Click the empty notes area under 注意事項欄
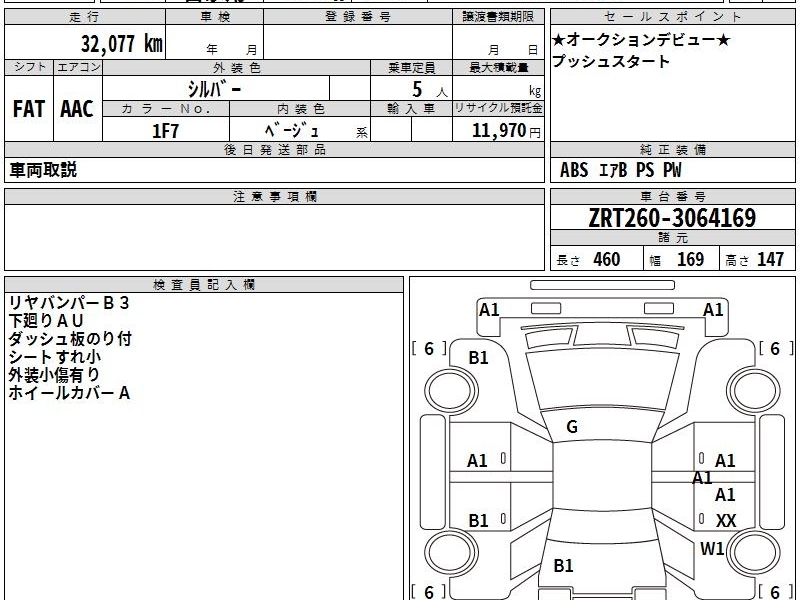 click(x=274, y=237)
